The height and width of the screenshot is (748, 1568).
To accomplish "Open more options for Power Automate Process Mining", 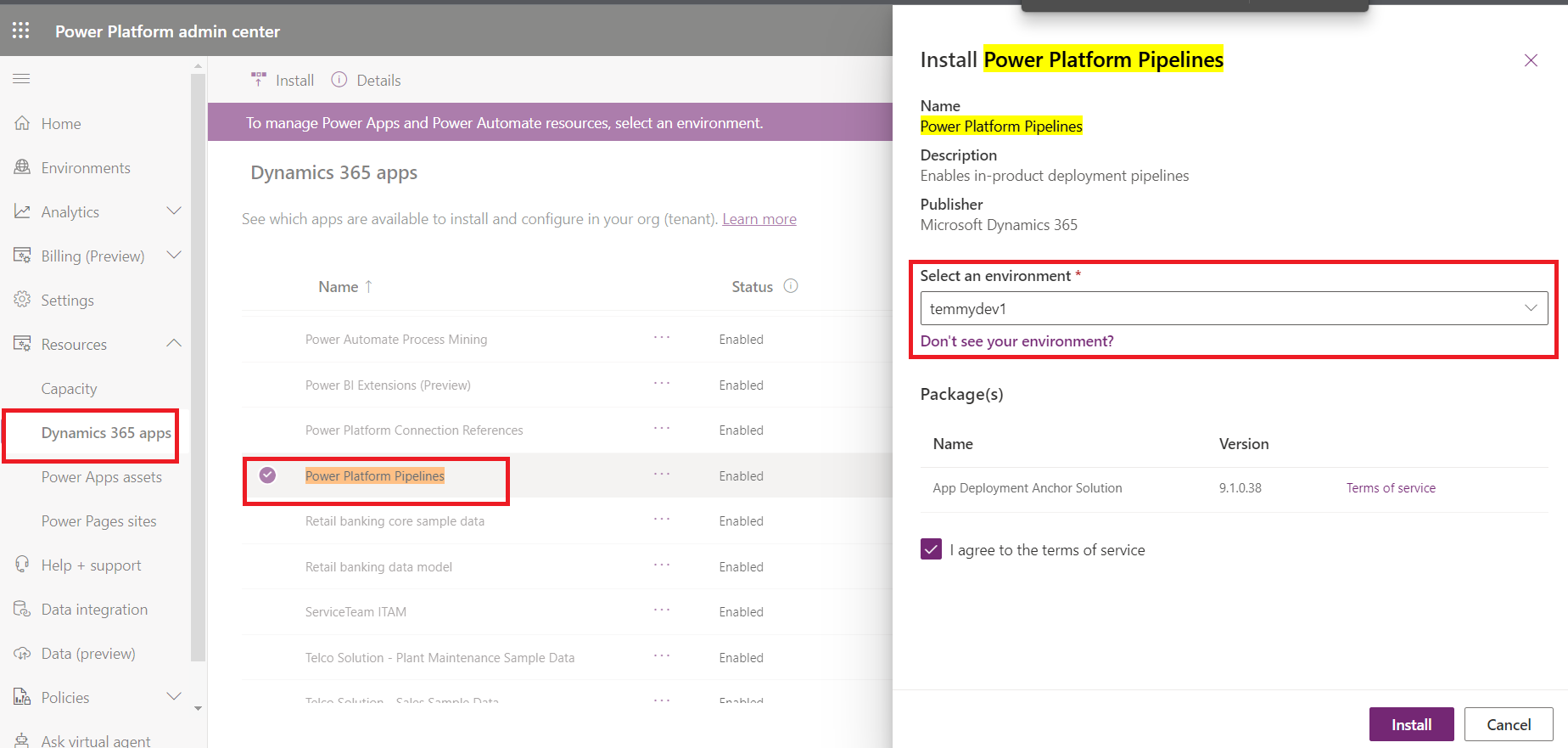I will (x=662, y=338).
